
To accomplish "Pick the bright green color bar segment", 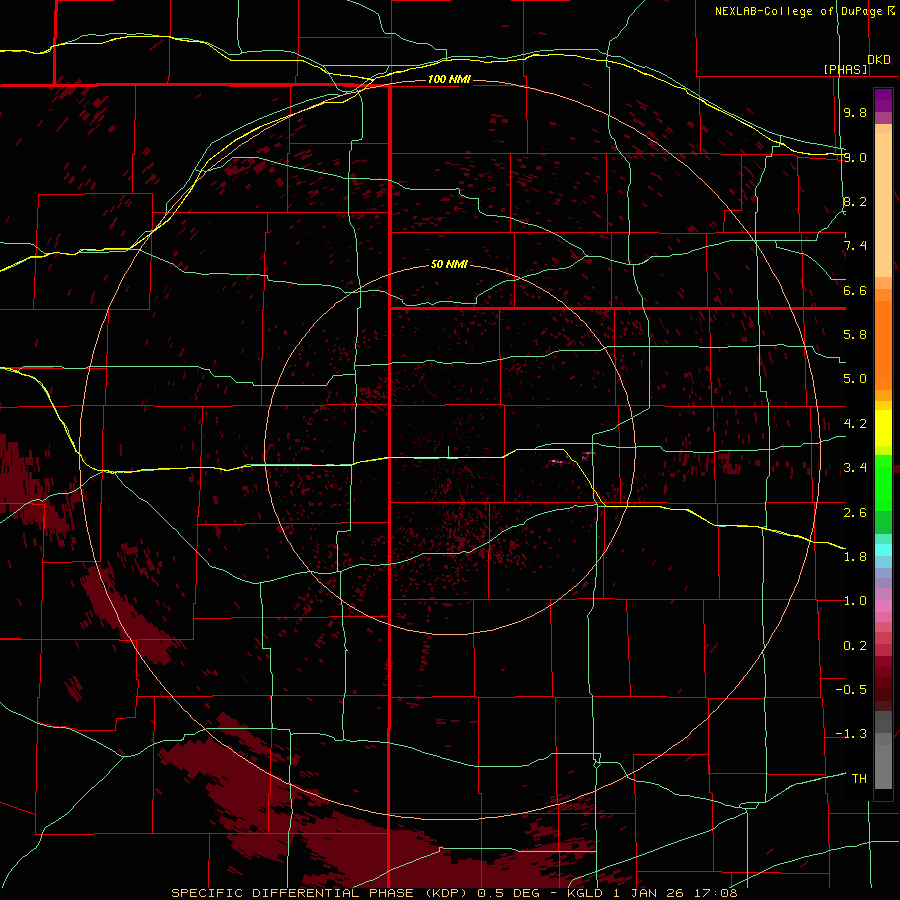I will point(883,482).
